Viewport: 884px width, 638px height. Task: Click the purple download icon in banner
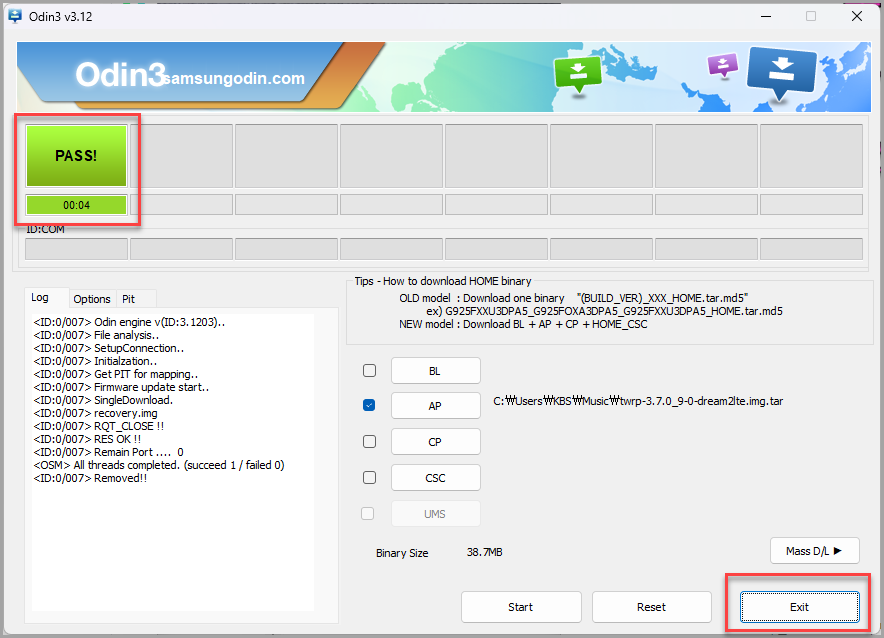click(x=723, y=65)
